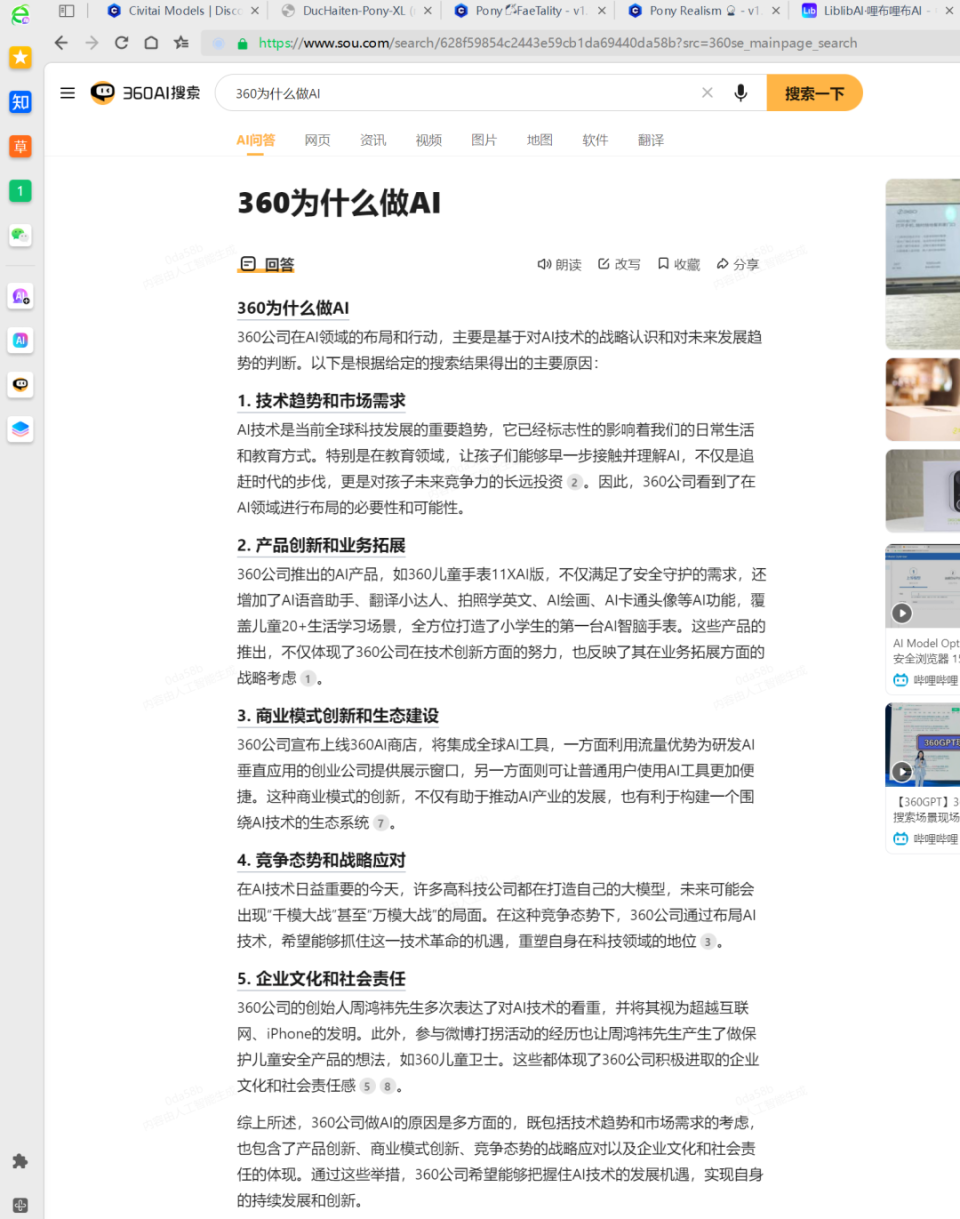Play the AI Model Opt video thumbnail
Viewport: 960px width, 1219px height.
pos(902,613)
